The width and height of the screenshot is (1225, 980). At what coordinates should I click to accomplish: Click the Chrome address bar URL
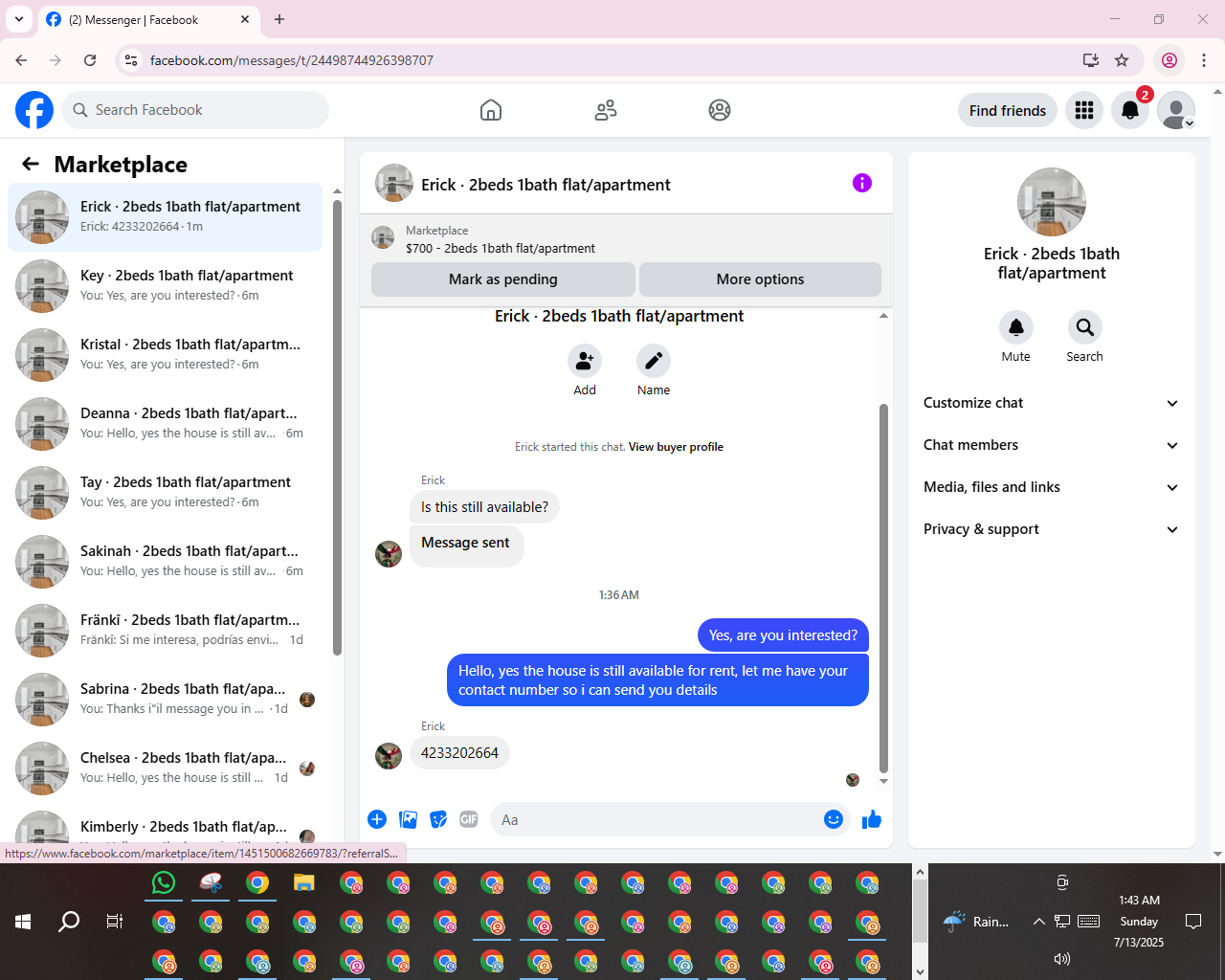click(292, 60)
